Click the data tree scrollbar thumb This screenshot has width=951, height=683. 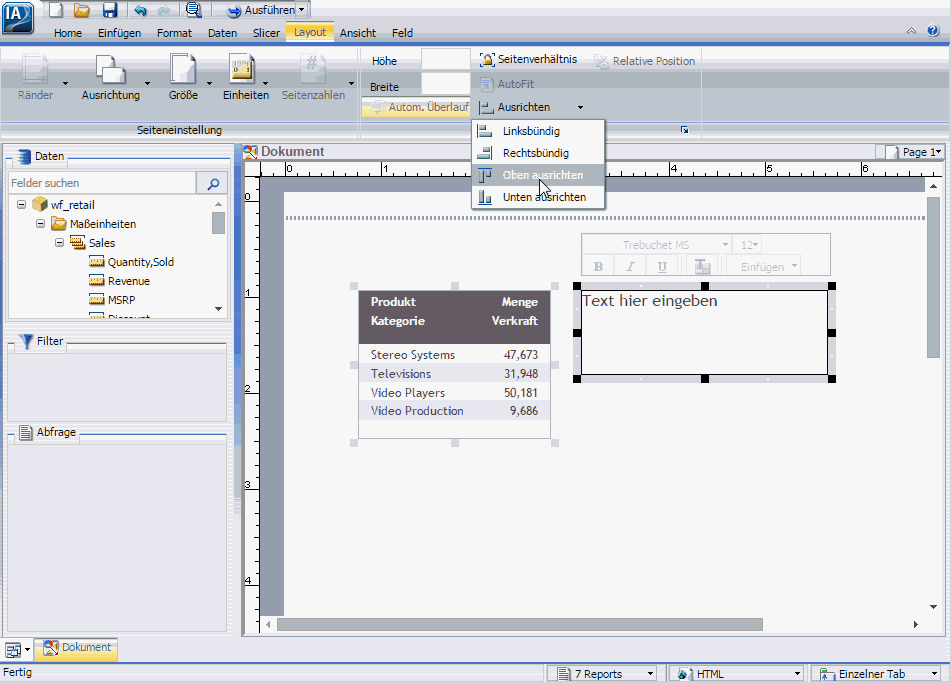(x=218, y=223)
